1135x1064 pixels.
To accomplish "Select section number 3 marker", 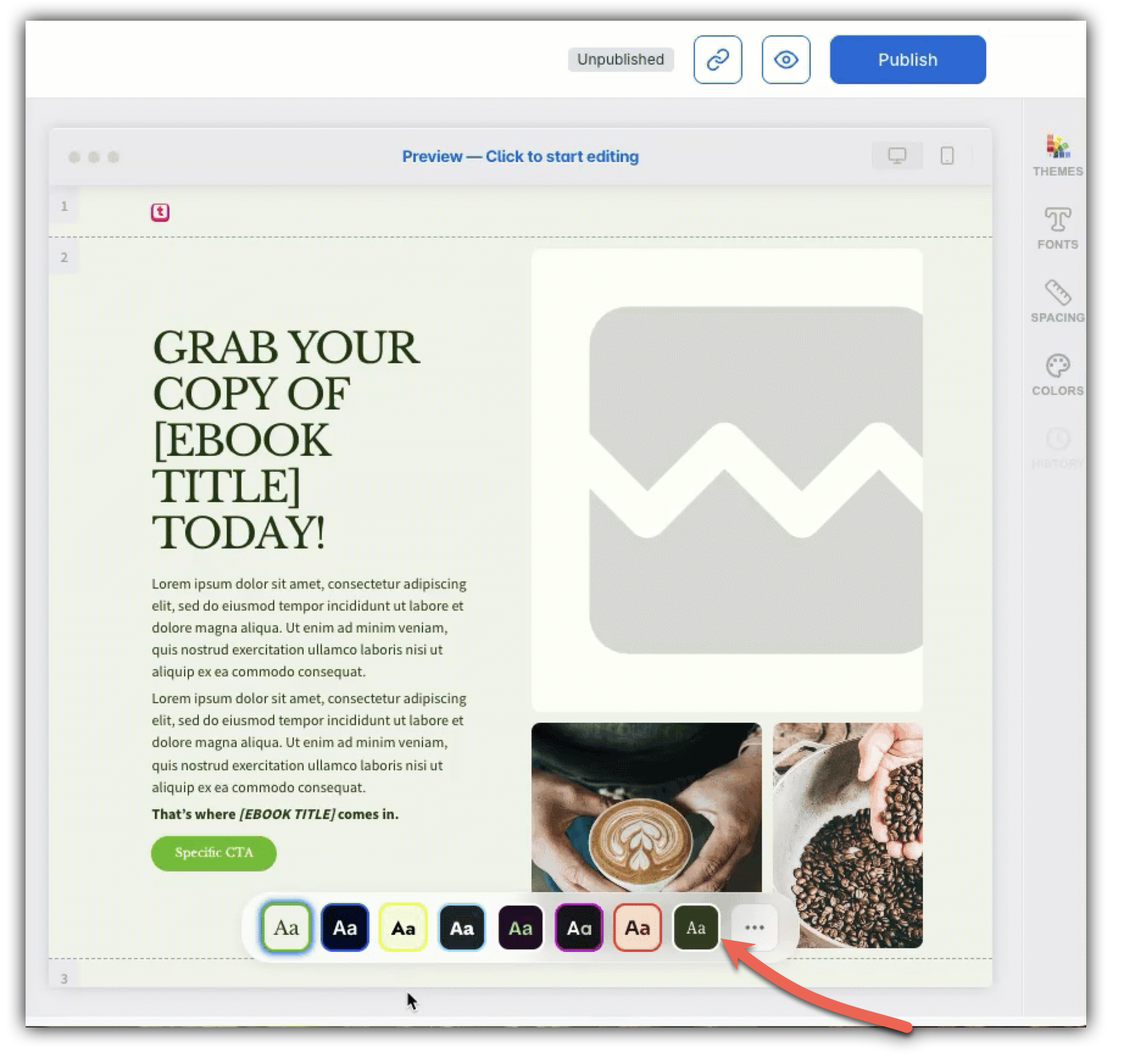I will click(x=64, y=978).
